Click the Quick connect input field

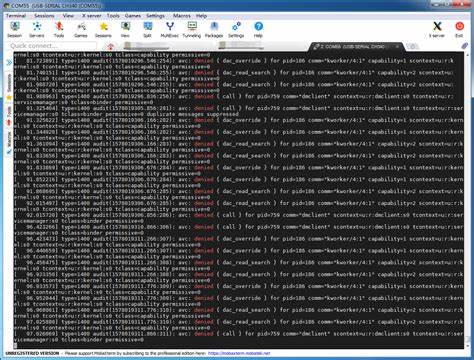(52, 46)
